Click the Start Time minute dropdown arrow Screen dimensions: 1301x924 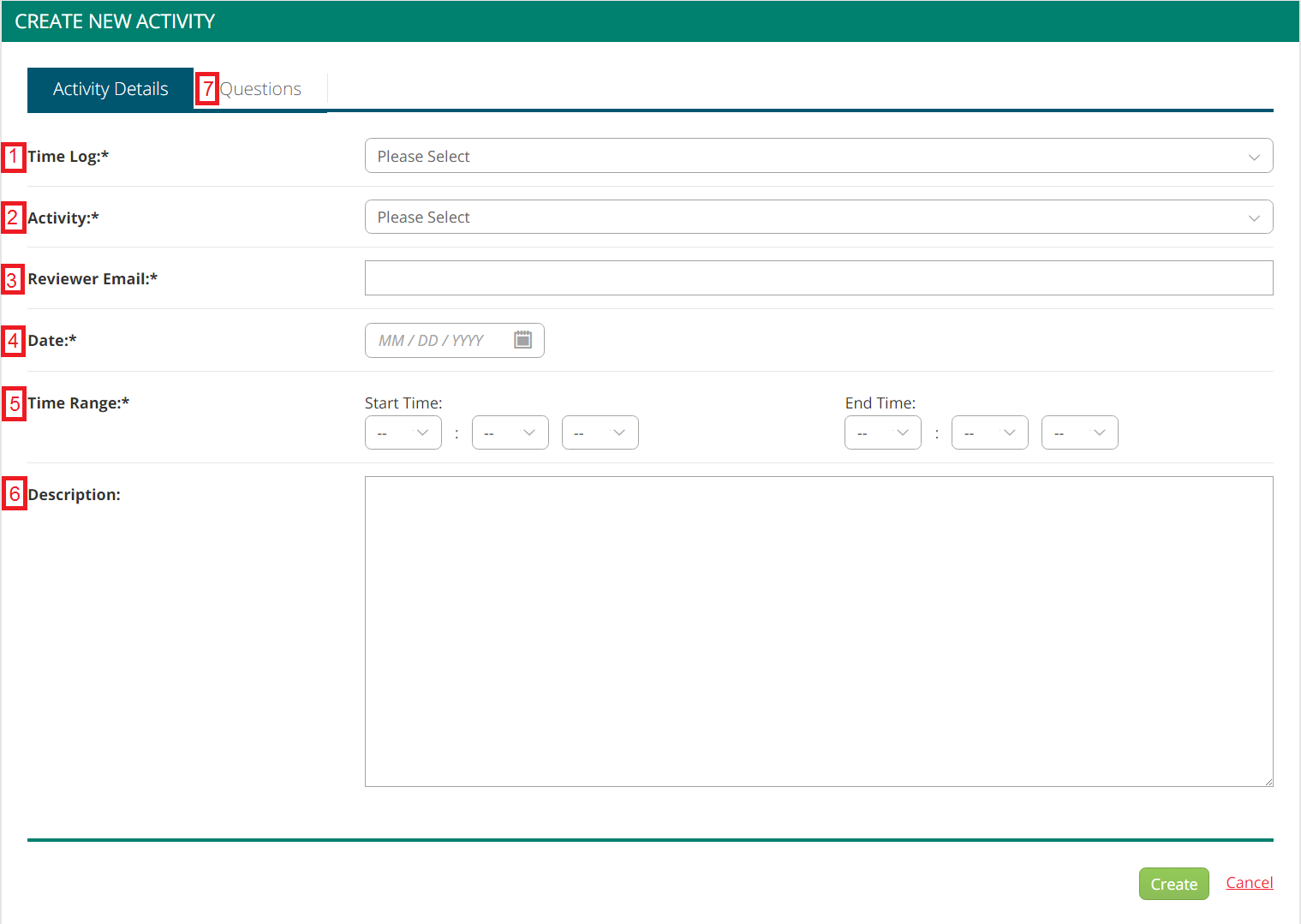[528, 432]
